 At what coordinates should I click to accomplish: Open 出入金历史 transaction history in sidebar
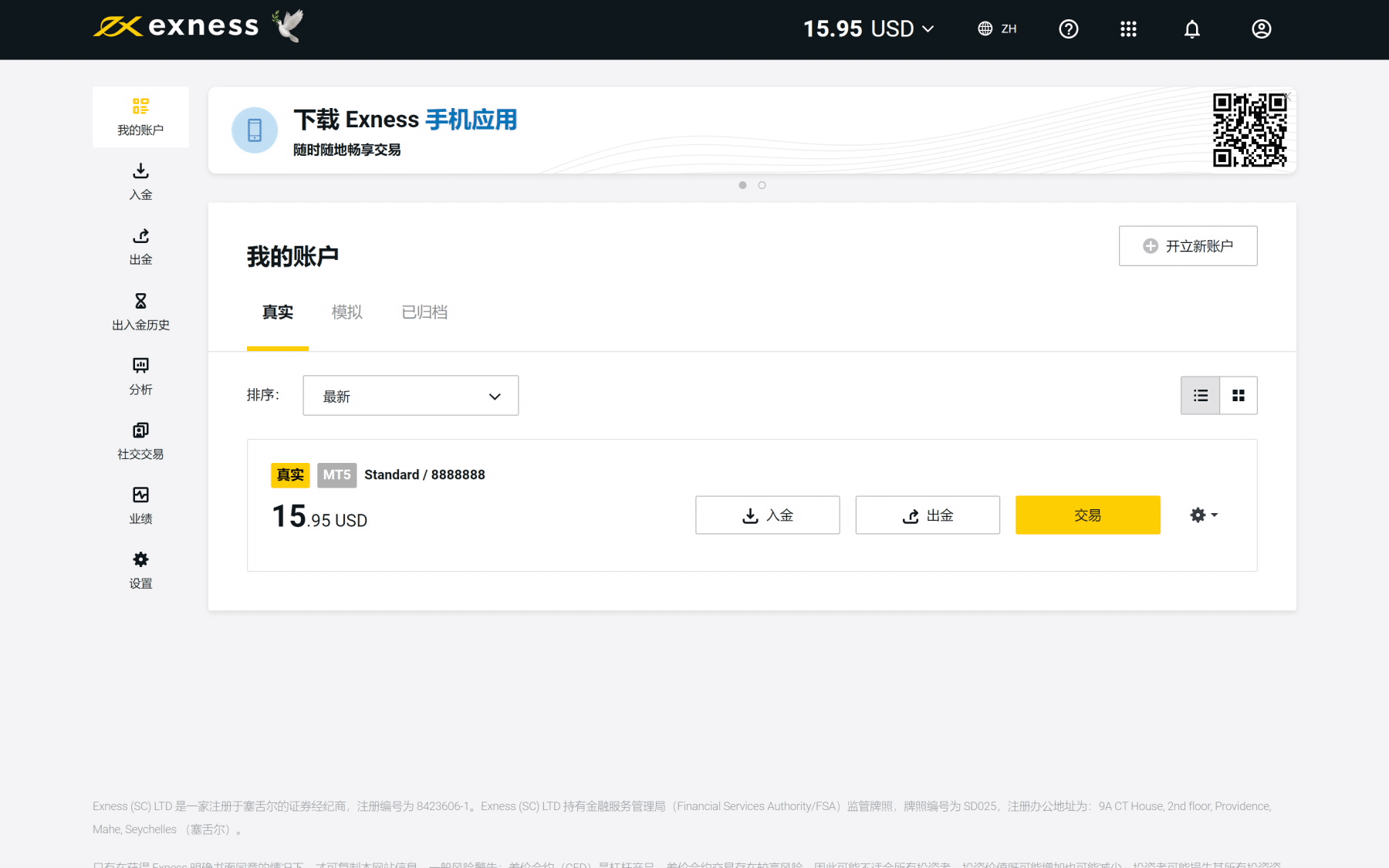[x=140, y=311]
